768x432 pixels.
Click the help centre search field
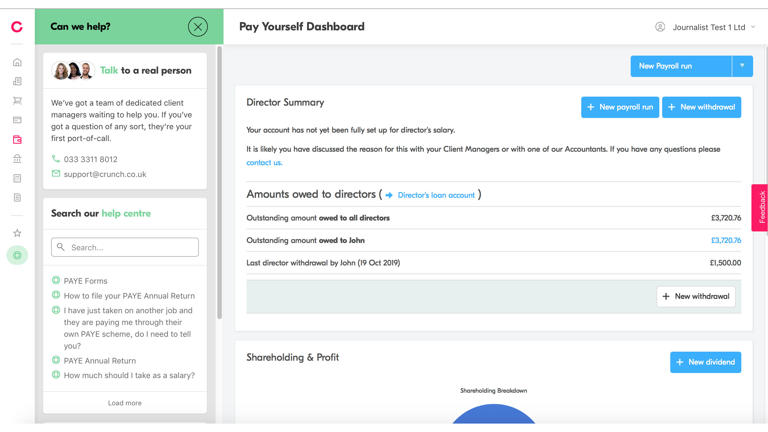tap(125, 247)
